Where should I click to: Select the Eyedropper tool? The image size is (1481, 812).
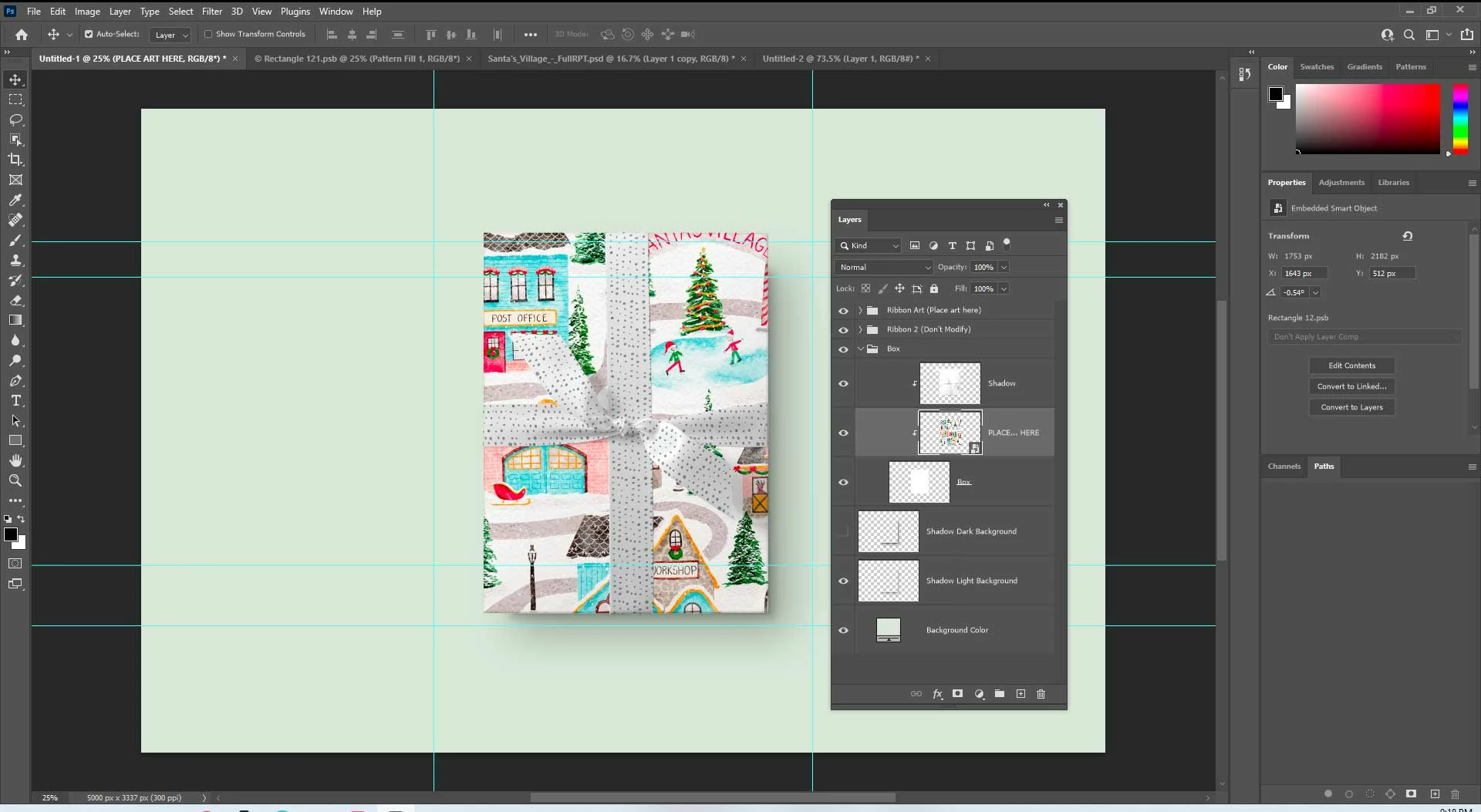pyautogui.click(x=15, y=200)
